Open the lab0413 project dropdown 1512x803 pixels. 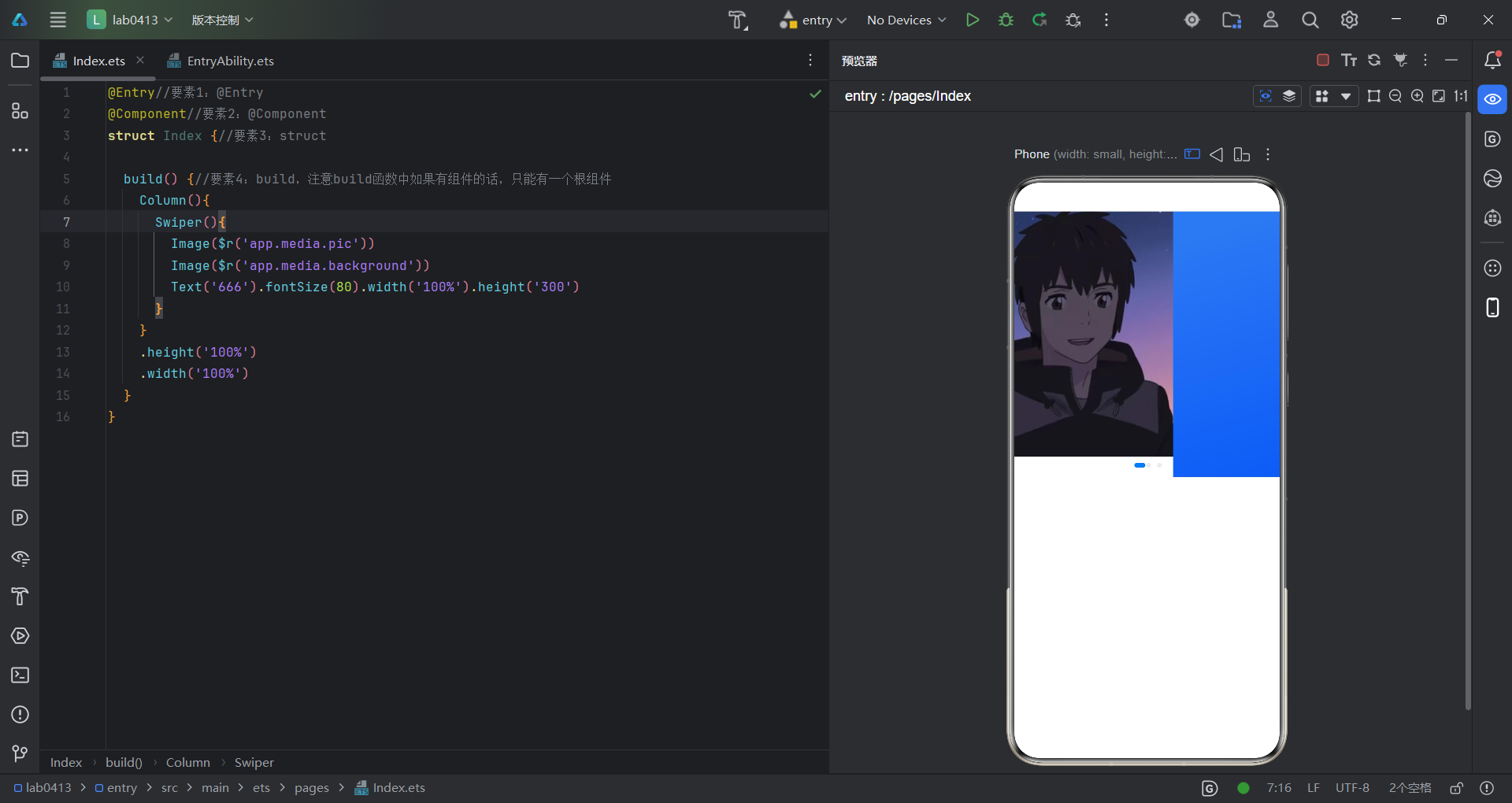coord(130,20)
